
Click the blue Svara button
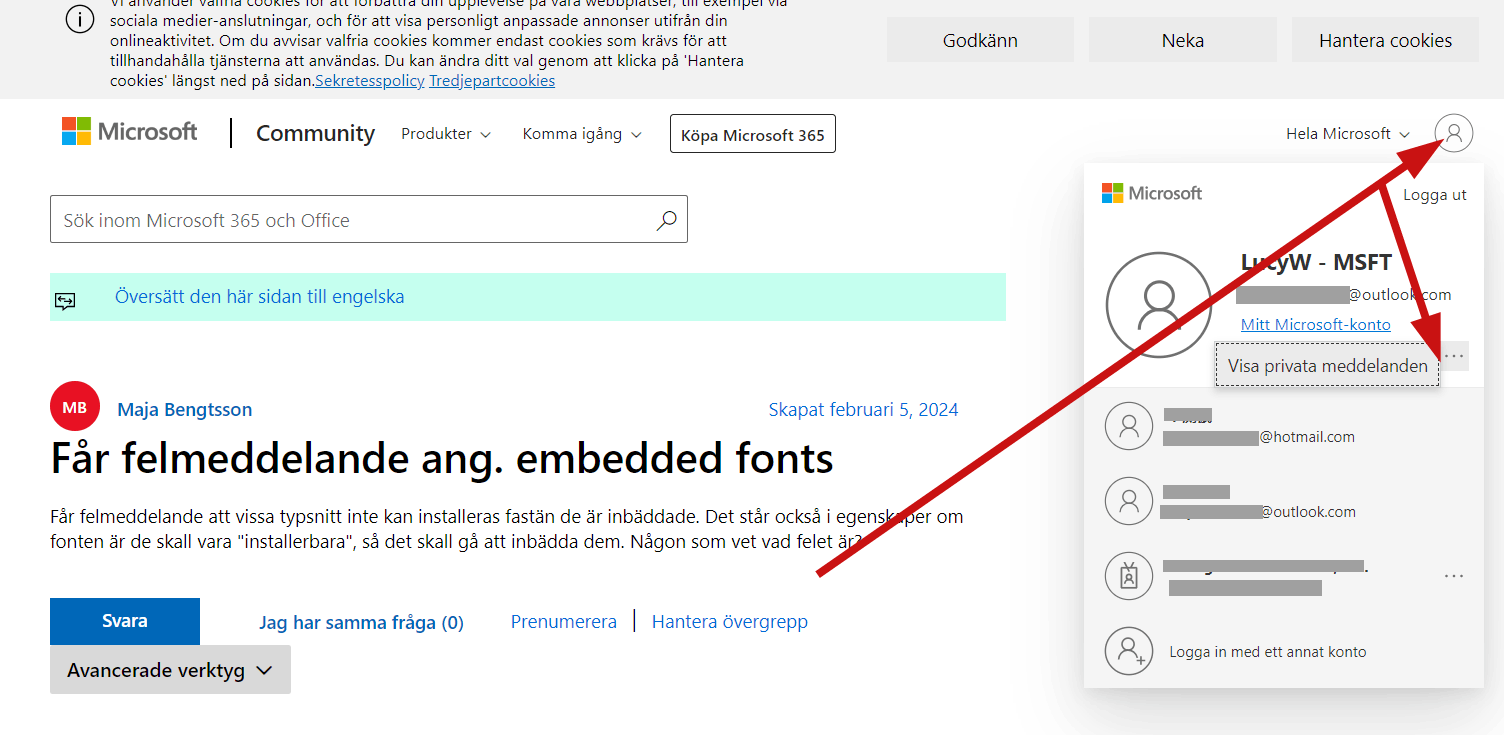tap(125, 621)
